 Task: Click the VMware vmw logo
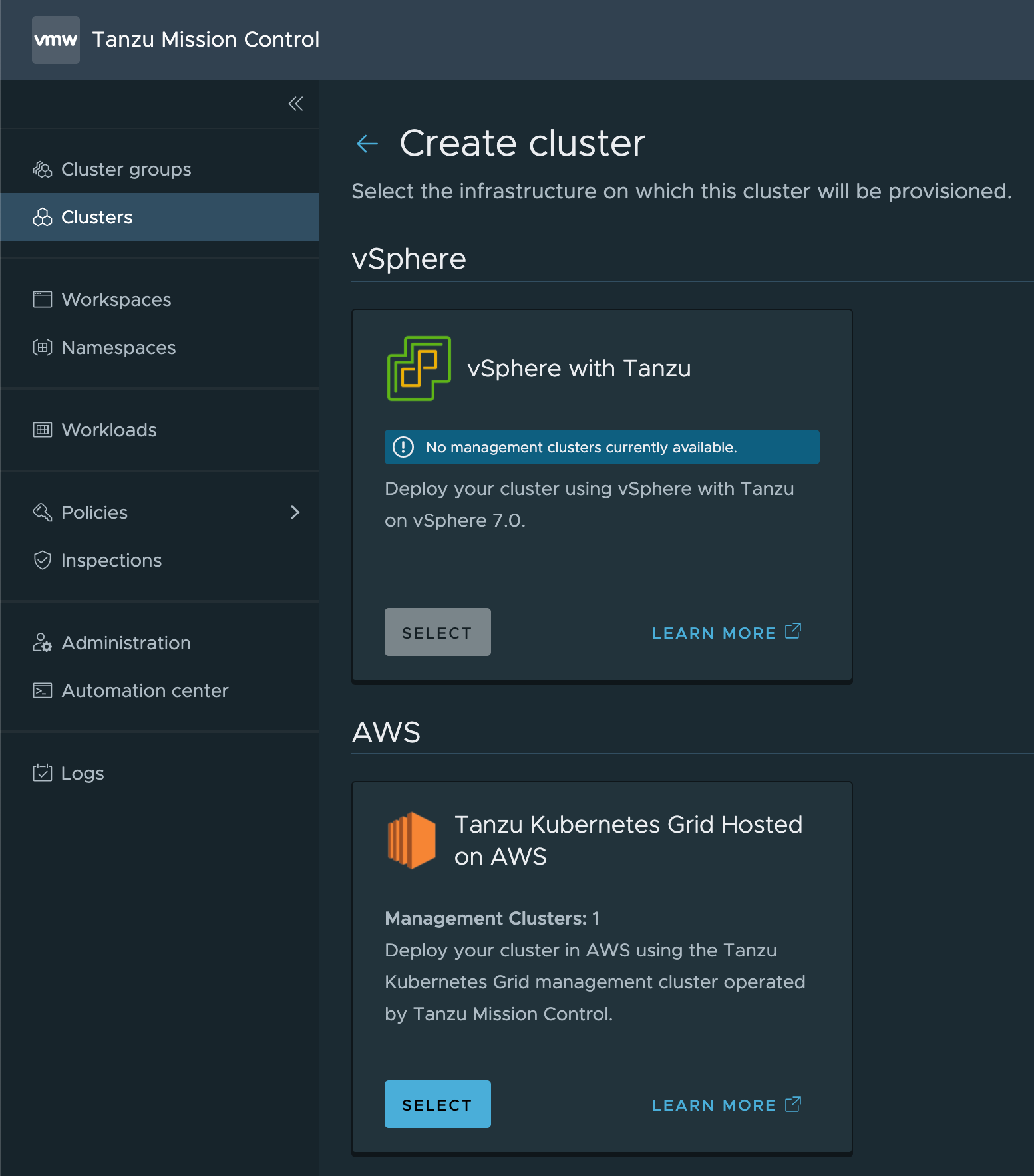tap(56, 40)
